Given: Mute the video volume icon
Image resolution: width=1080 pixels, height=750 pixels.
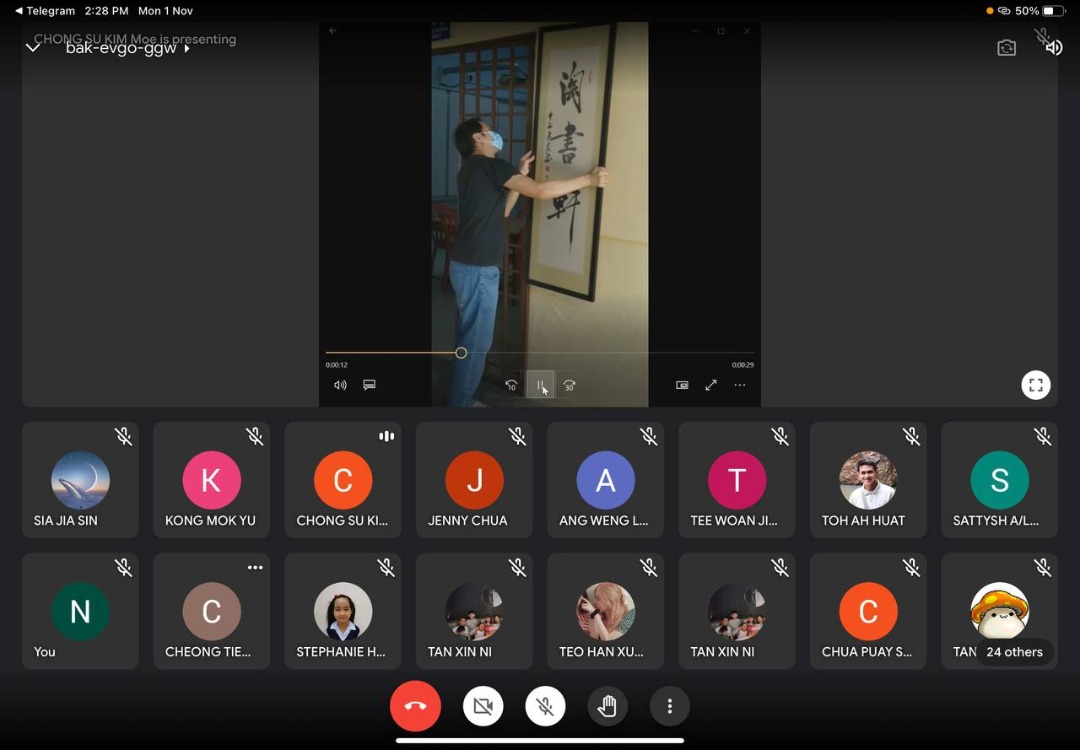Looking at the screenshot, I should tap(340, 385).
